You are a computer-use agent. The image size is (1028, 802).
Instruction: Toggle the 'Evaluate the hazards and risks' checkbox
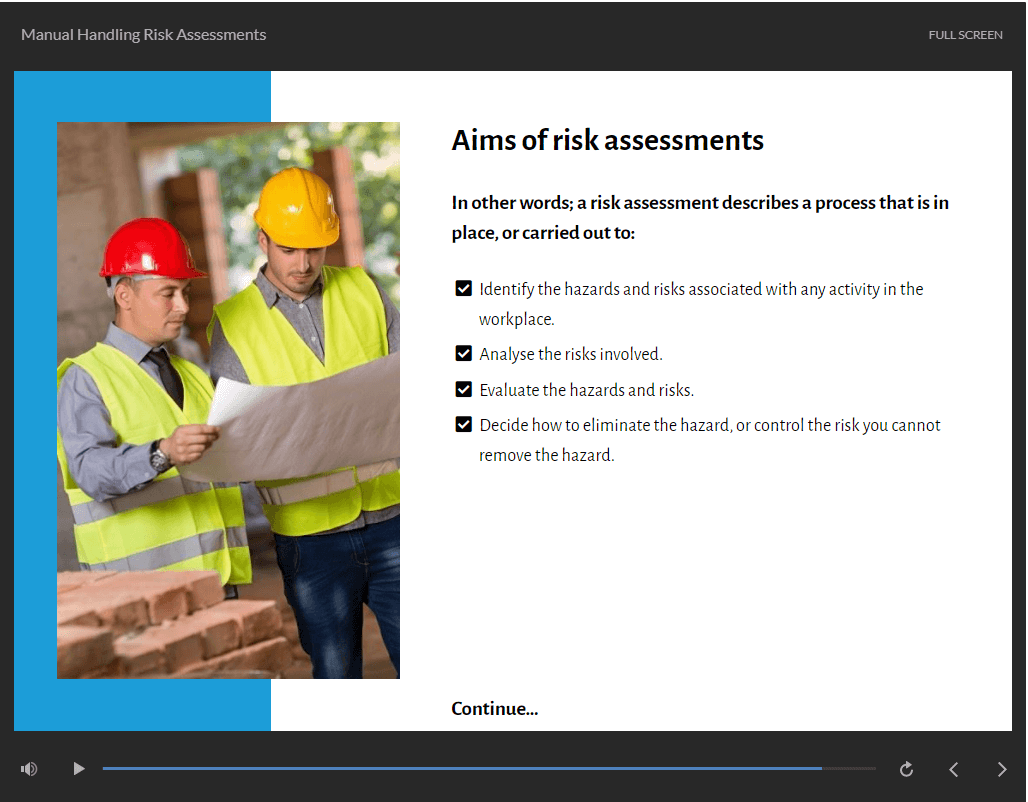(x=464, y=390)
